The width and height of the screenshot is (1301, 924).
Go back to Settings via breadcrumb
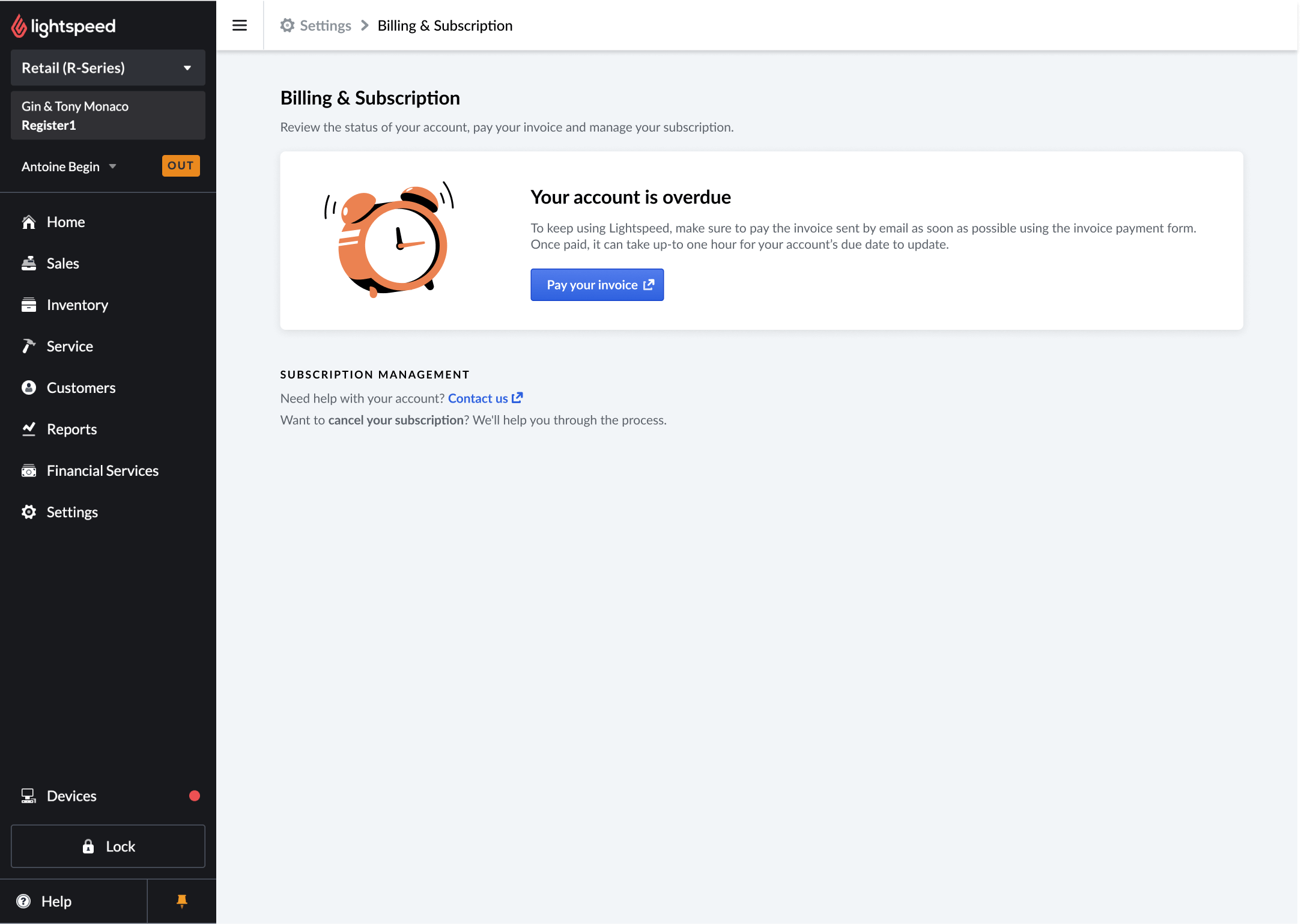tap(326, 26)
